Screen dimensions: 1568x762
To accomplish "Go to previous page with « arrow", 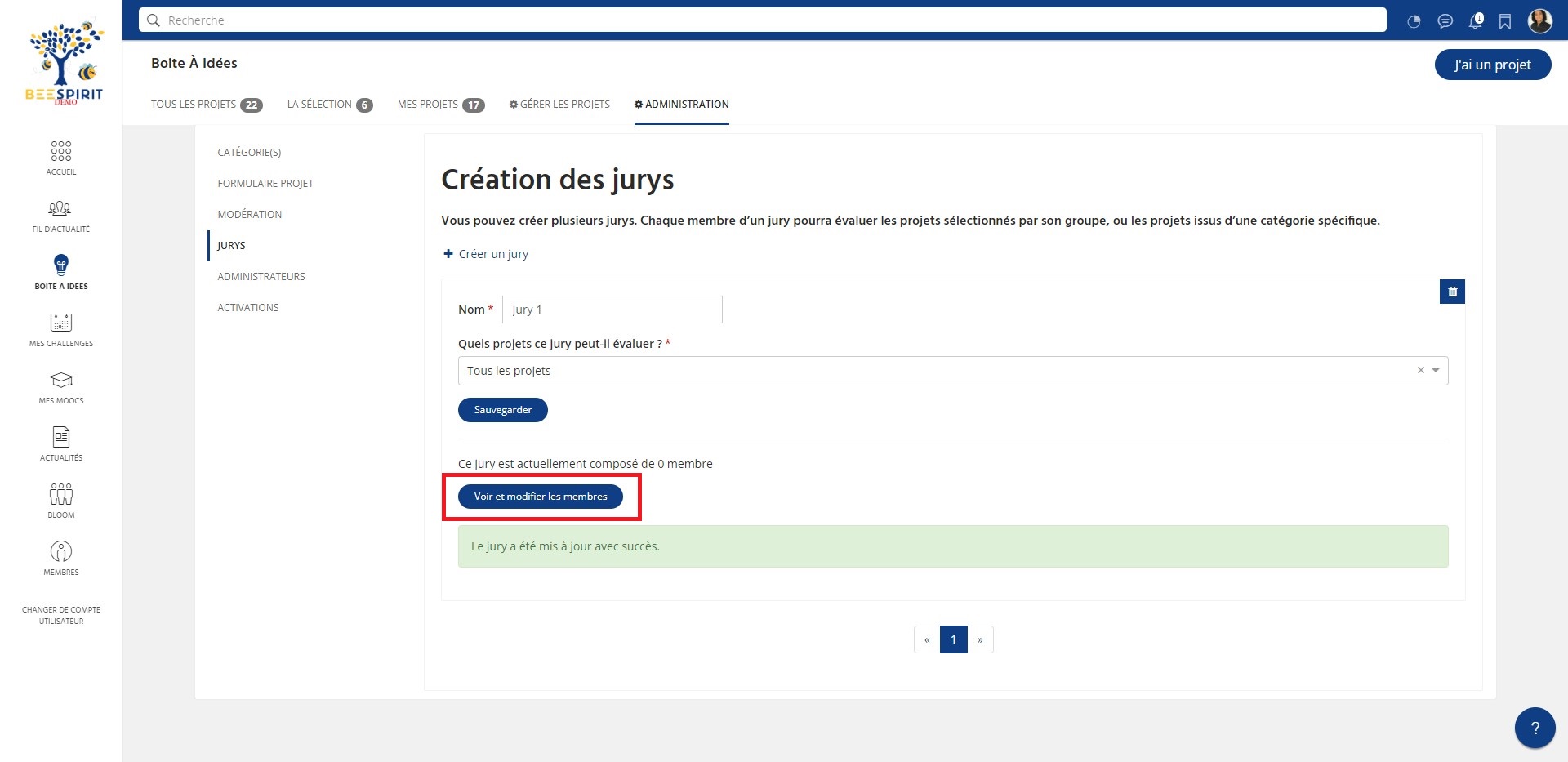I will click(x=927, y=639).
